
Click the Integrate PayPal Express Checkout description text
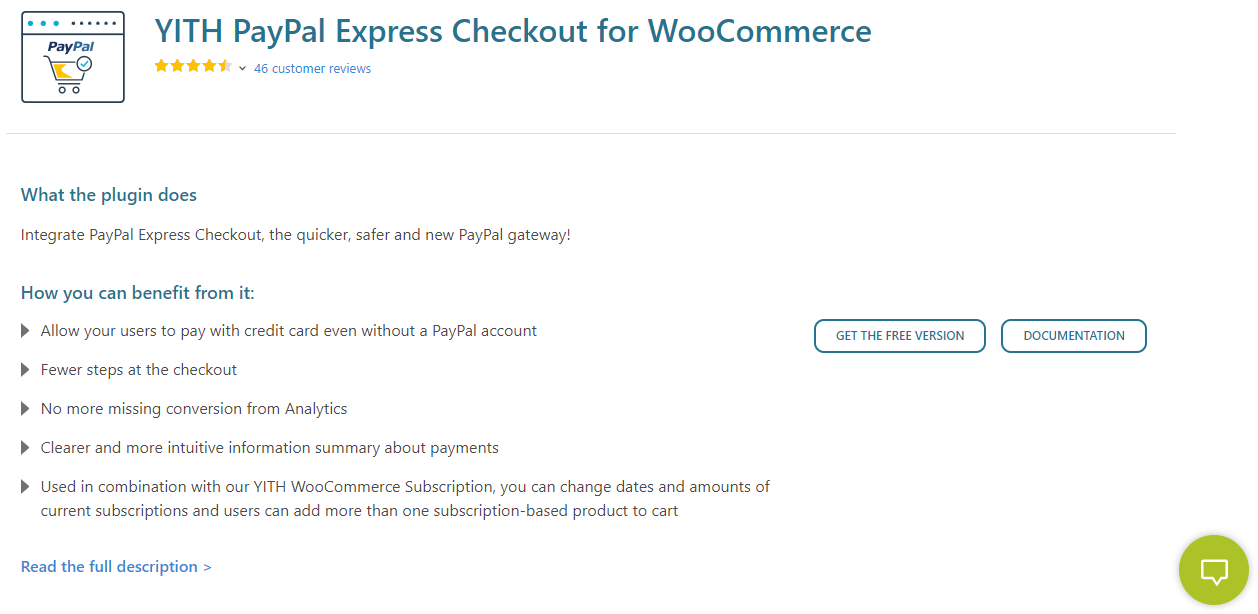pyautogui.click(x=295, y=235)
